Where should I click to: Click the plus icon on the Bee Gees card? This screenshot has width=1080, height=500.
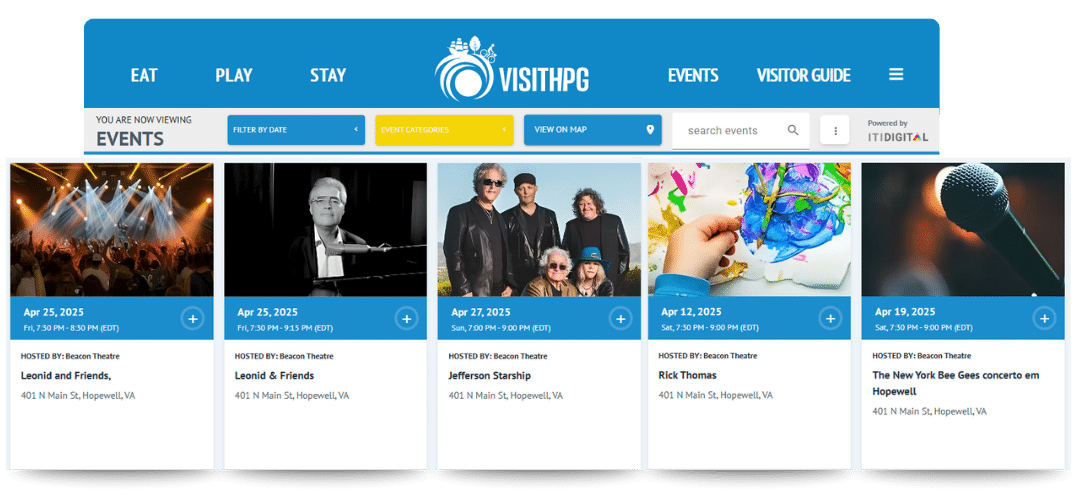pos(1044,319)
